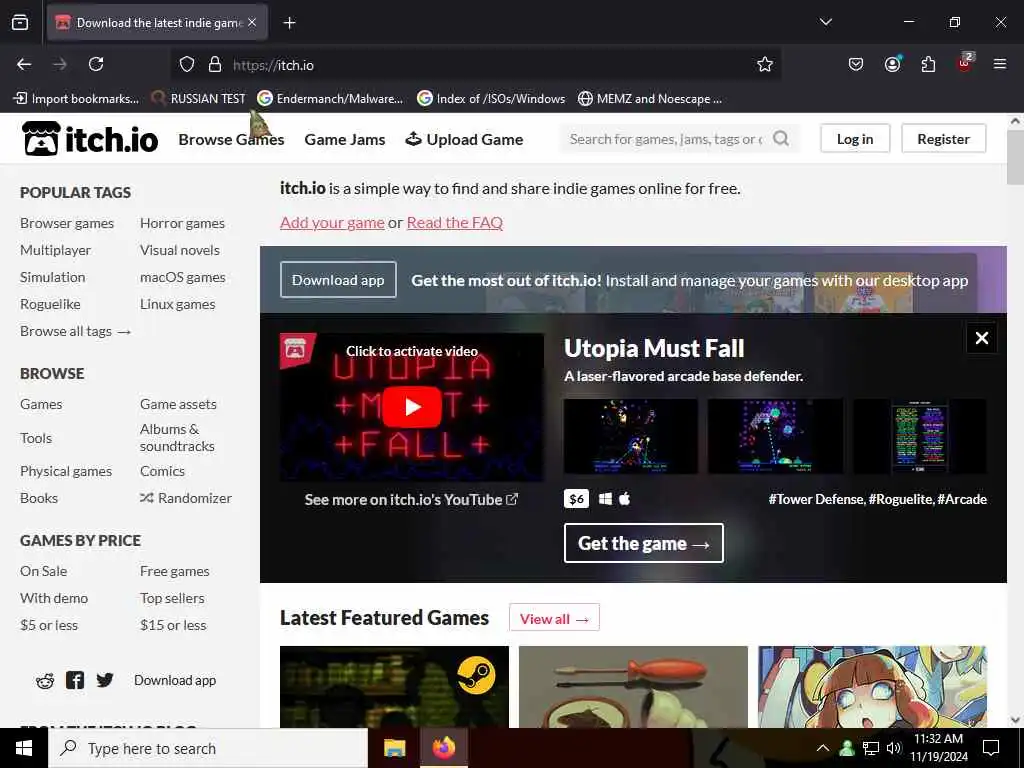1024x768 pixels.
Task: Open itch.io's Reddit page icon
Action: (45, 680)
